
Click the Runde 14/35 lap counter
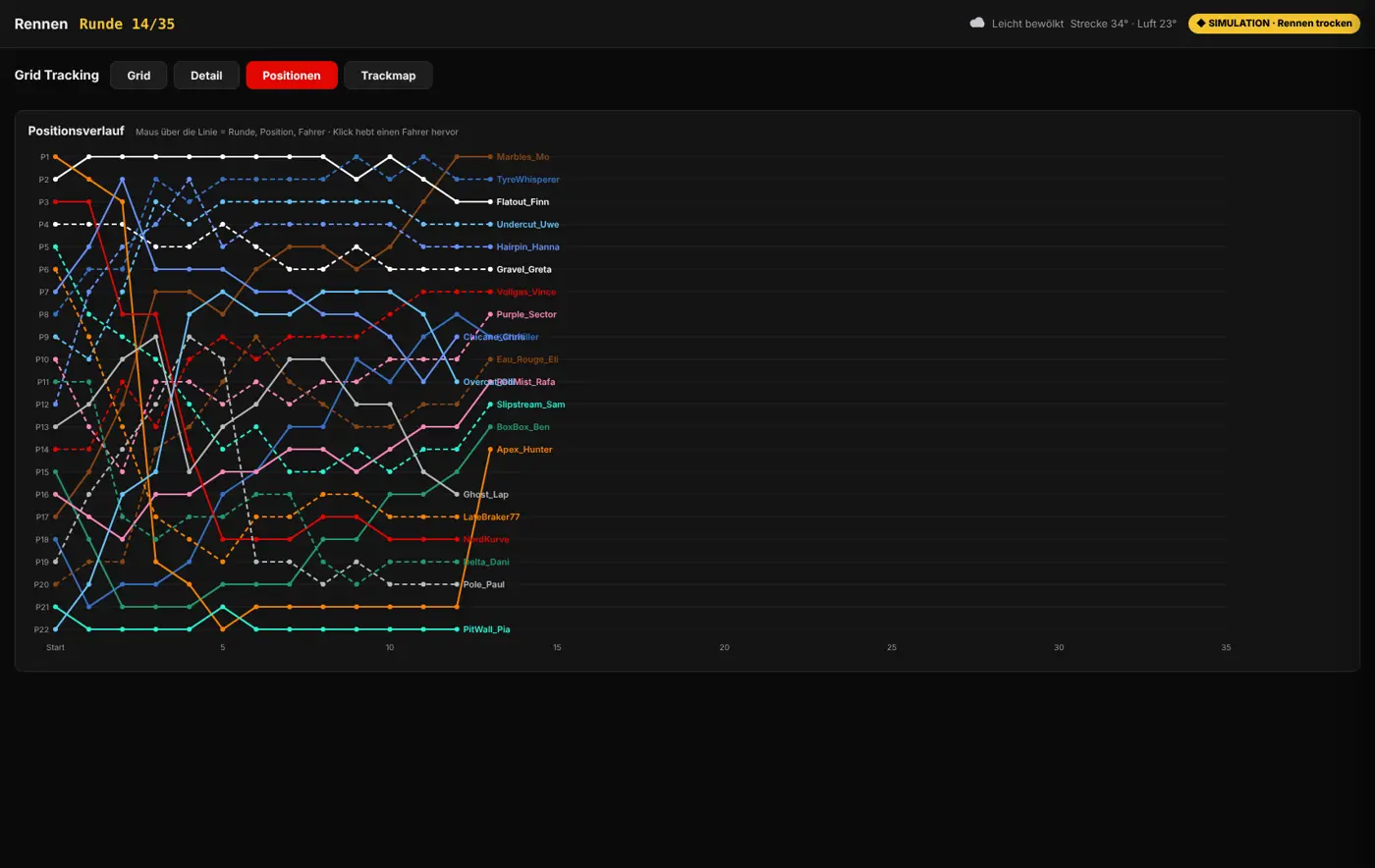[127, 24]
